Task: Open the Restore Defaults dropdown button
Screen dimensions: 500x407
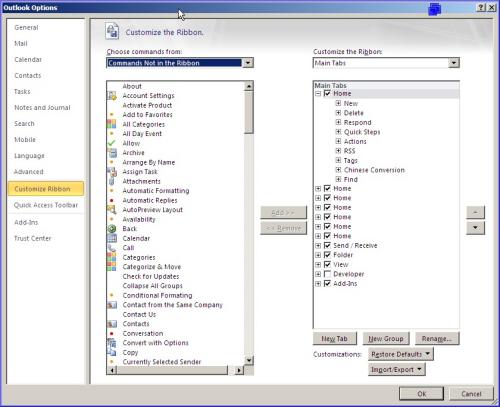Action: (401, 354)
